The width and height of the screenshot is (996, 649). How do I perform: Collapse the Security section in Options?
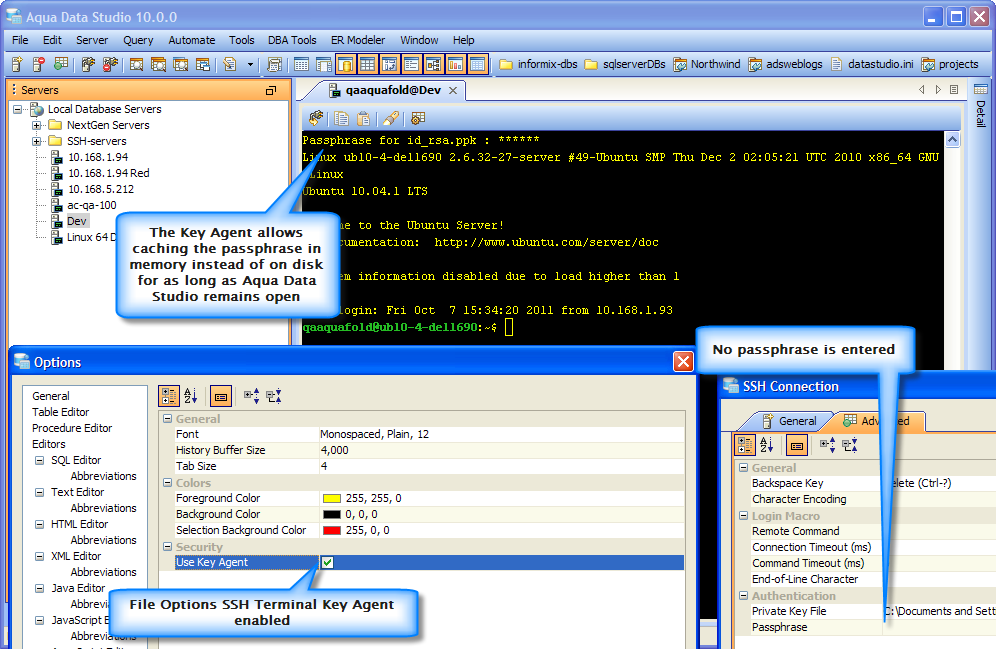click(x=168, y=546)
